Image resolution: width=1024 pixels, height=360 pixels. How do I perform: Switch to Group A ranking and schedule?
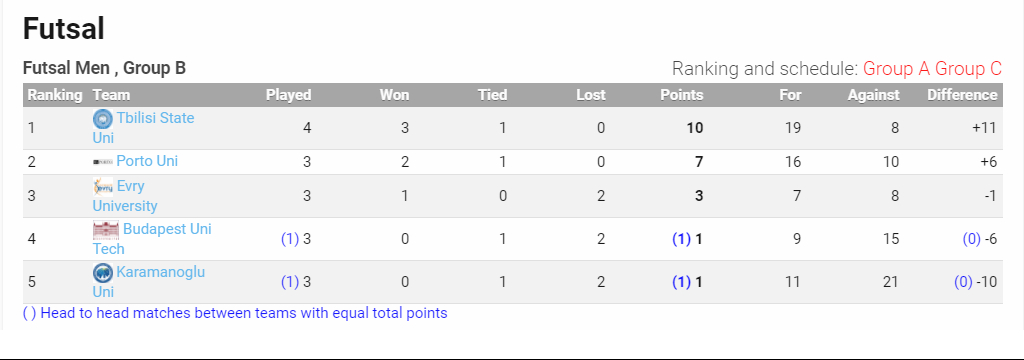897,69
